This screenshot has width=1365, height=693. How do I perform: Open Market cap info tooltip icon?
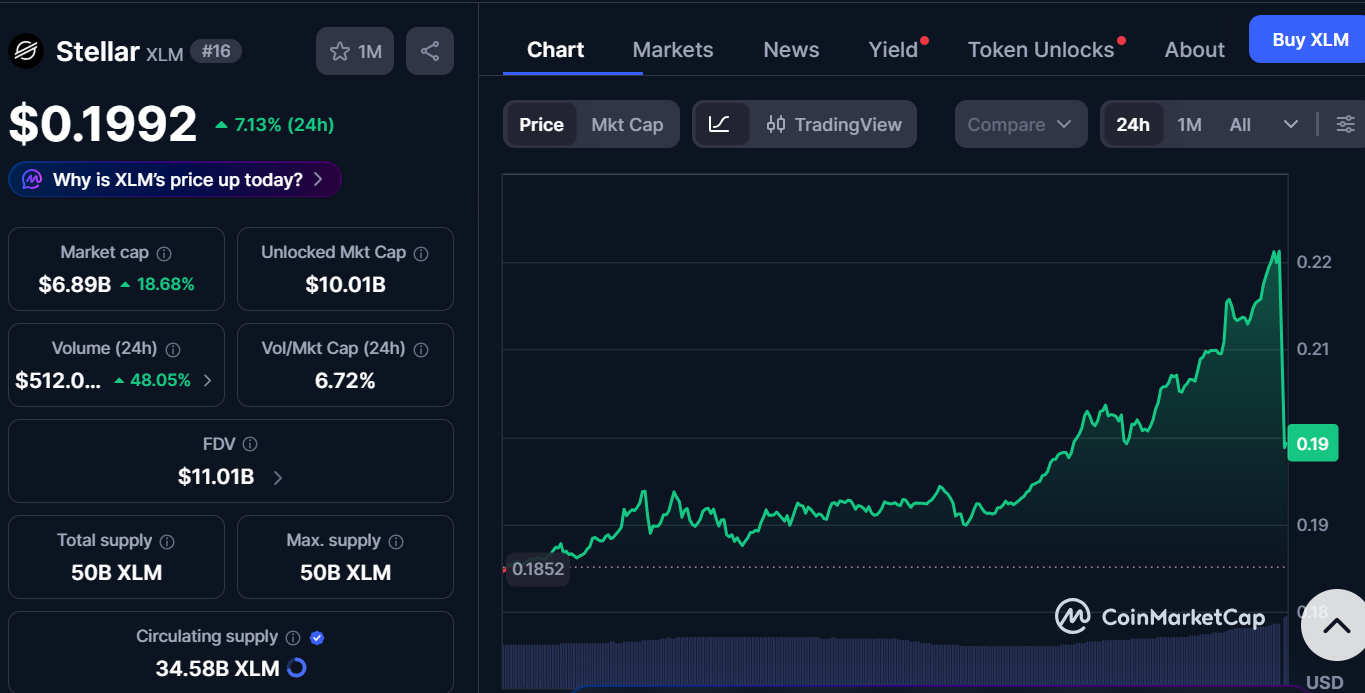[x=164, y=254]
